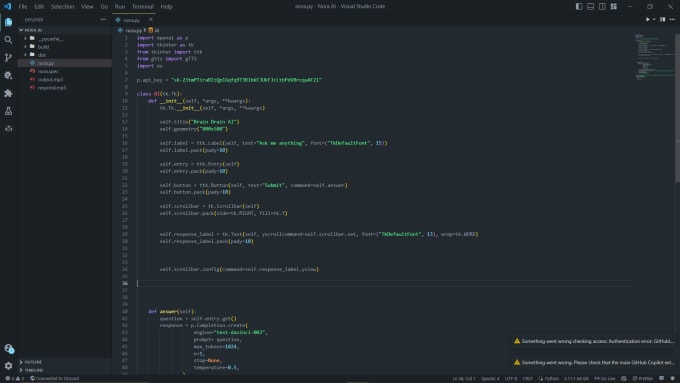Customize layout from title bar icon
The image size is (680, 383).
[x=614, y=7]
